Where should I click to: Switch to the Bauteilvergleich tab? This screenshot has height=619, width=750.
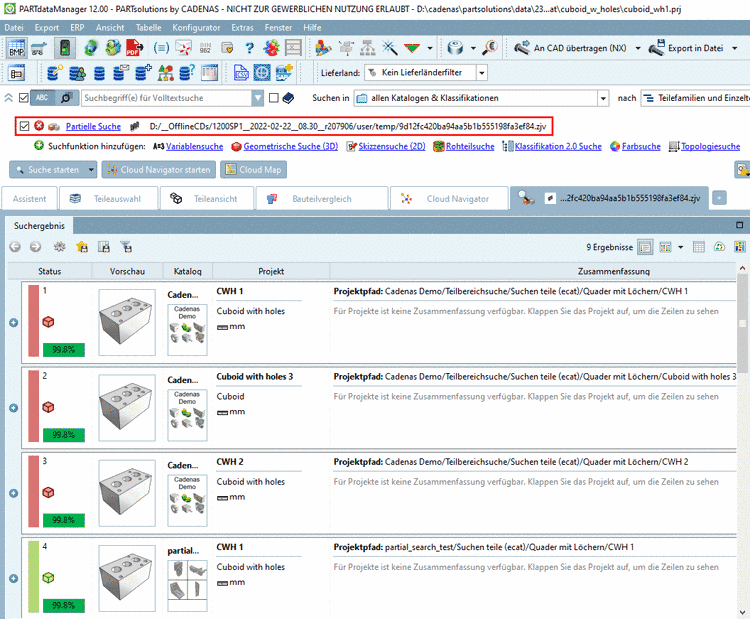pyautogui.click(x=322, y=199)
